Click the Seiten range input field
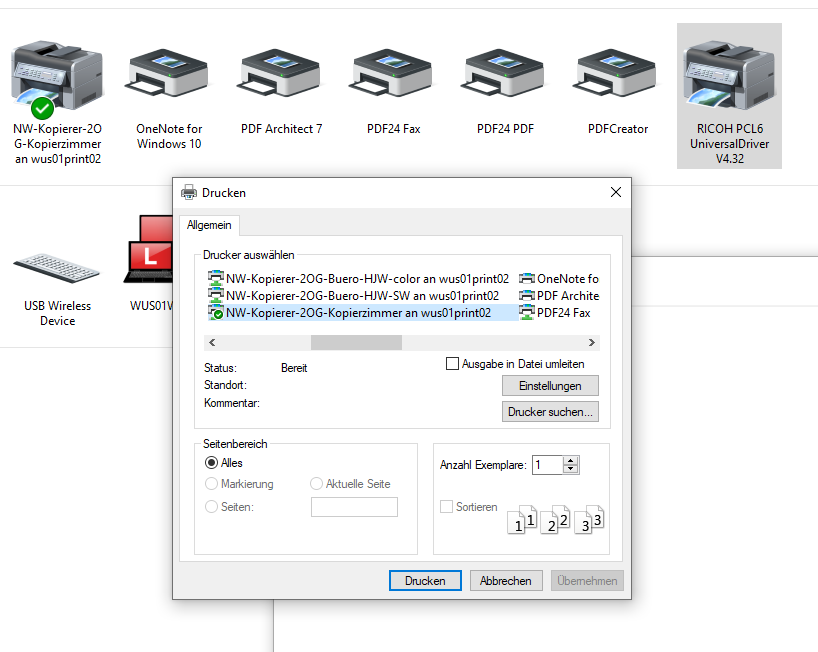This screenshot has width=818, height=652. tap(354, 507)
